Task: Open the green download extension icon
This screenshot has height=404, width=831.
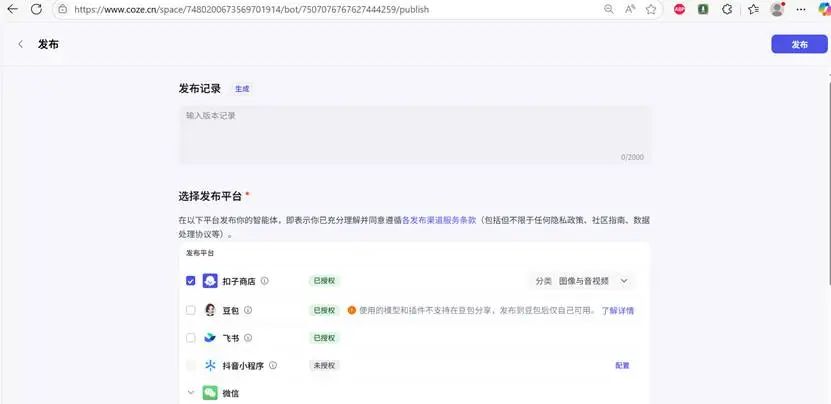Action: 703,9
